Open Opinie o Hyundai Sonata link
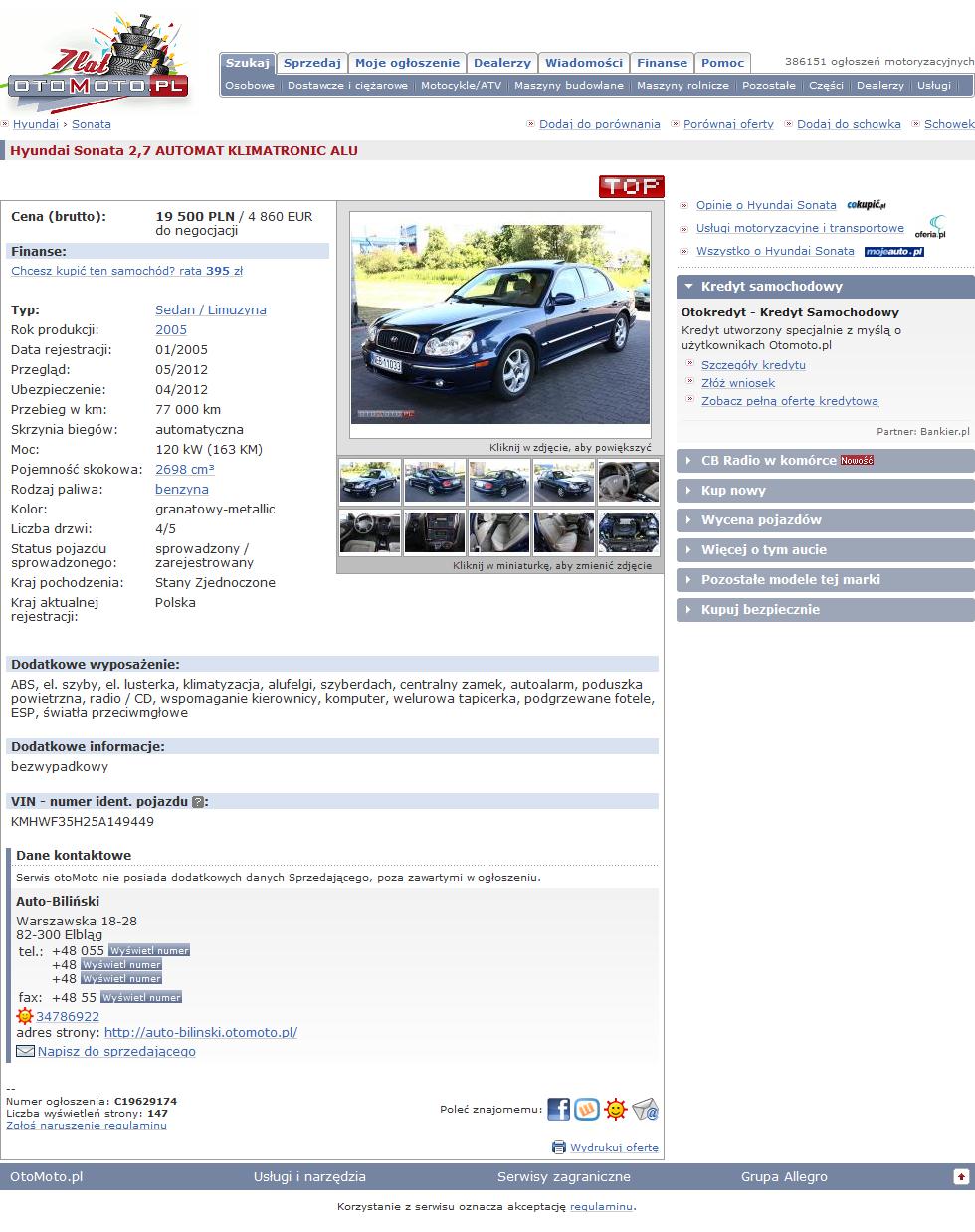The width and height of the screenshot is (975, 1232). [766, 205]
